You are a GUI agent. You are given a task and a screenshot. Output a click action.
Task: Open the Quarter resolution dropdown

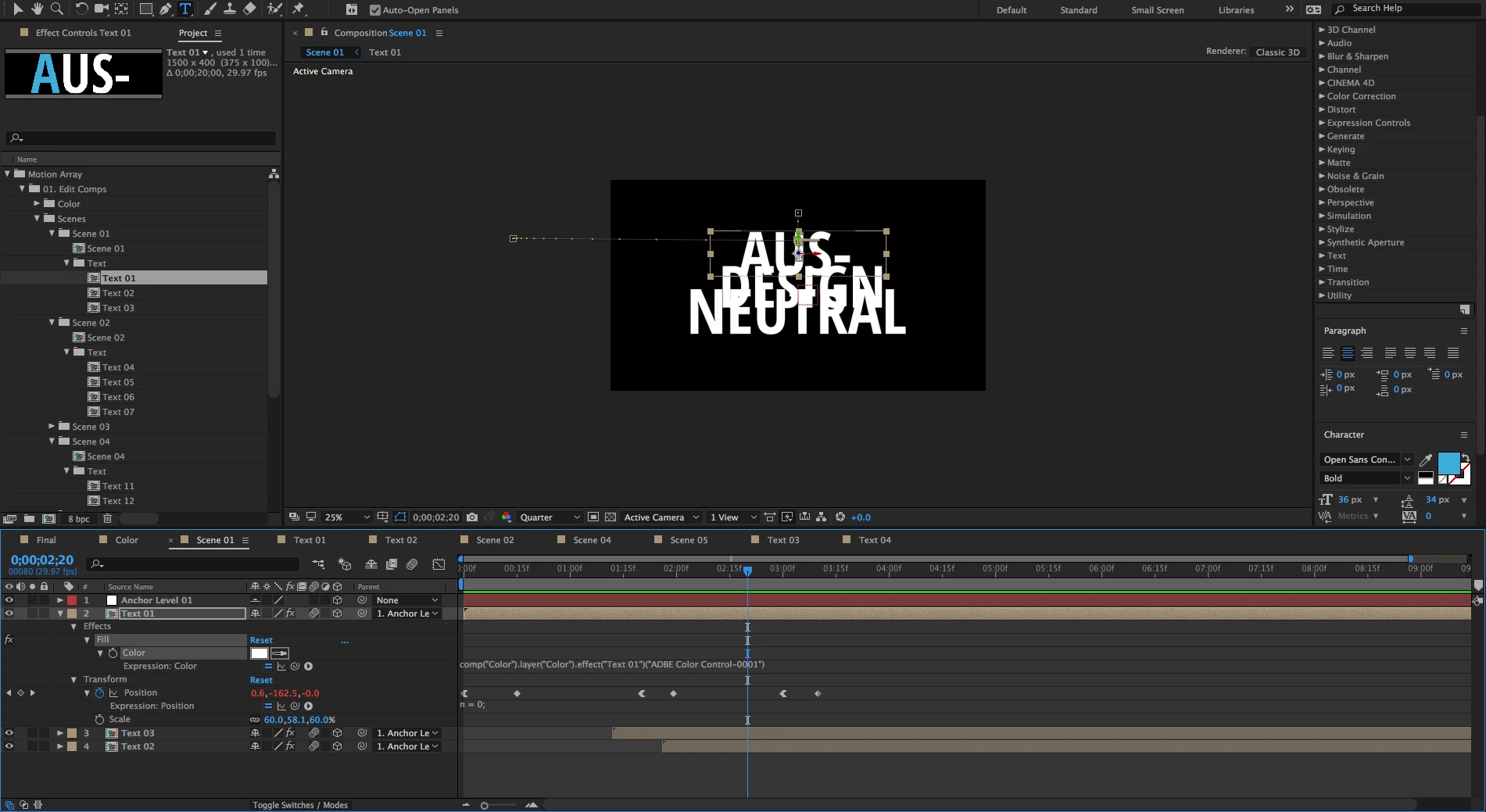[550, 517]
